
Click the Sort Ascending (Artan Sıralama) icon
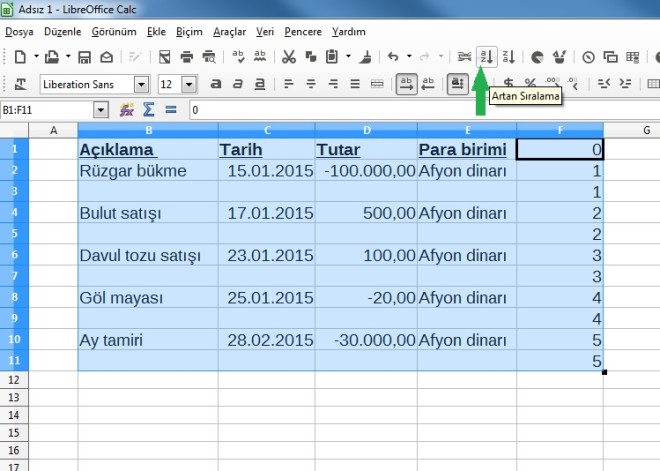[x=487, y=57]
